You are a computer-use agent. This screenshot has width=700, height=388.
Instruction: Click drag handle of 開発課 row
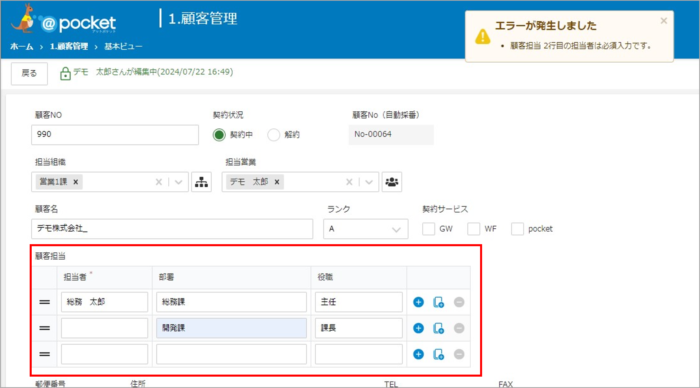45,328
